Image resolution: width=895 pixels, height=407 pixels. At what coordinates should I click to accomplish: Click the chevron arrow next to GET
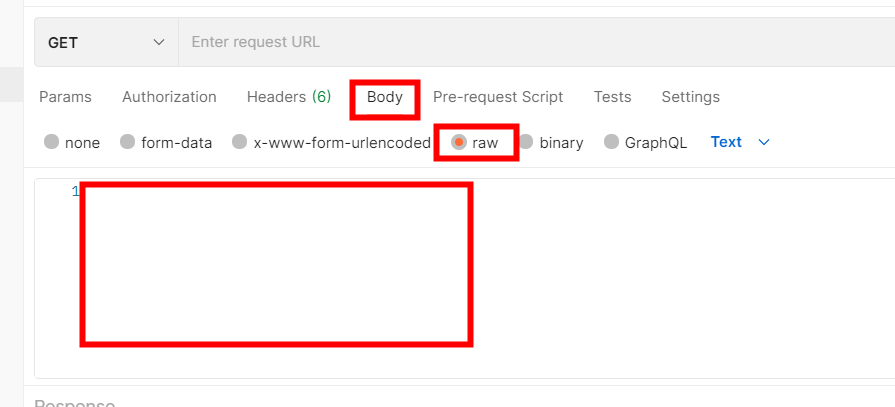(158, 43)
